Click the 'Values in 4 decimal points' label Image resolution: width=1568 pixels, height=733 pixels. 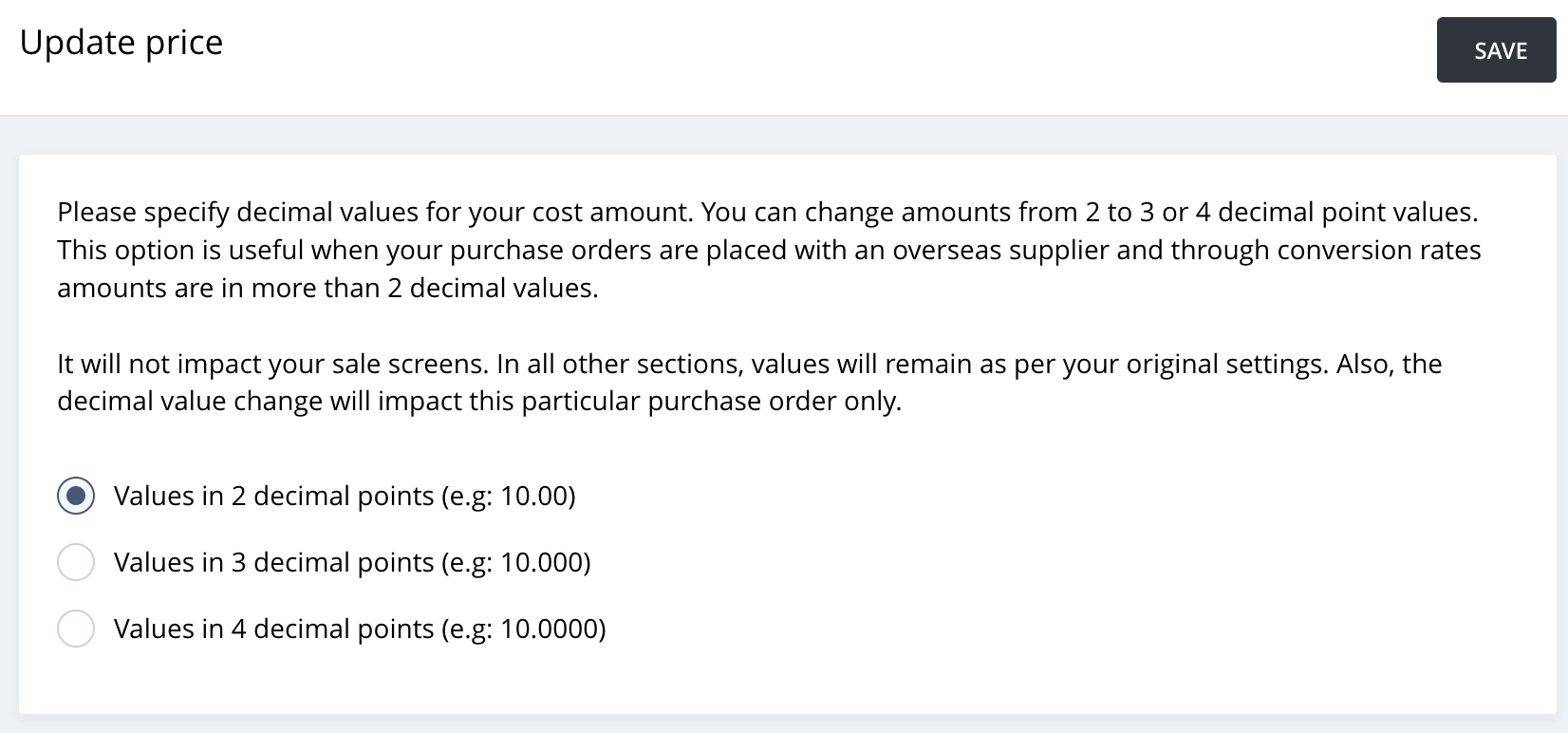(275, 629)
